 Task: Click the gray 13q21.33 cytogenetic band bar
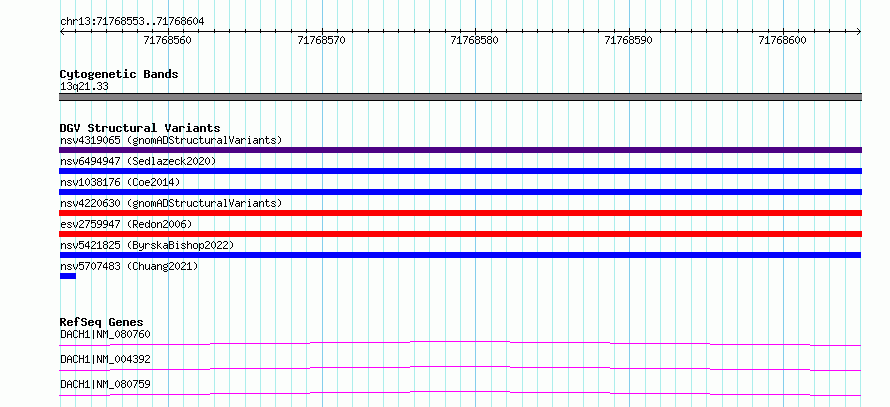tap(460, 97)
